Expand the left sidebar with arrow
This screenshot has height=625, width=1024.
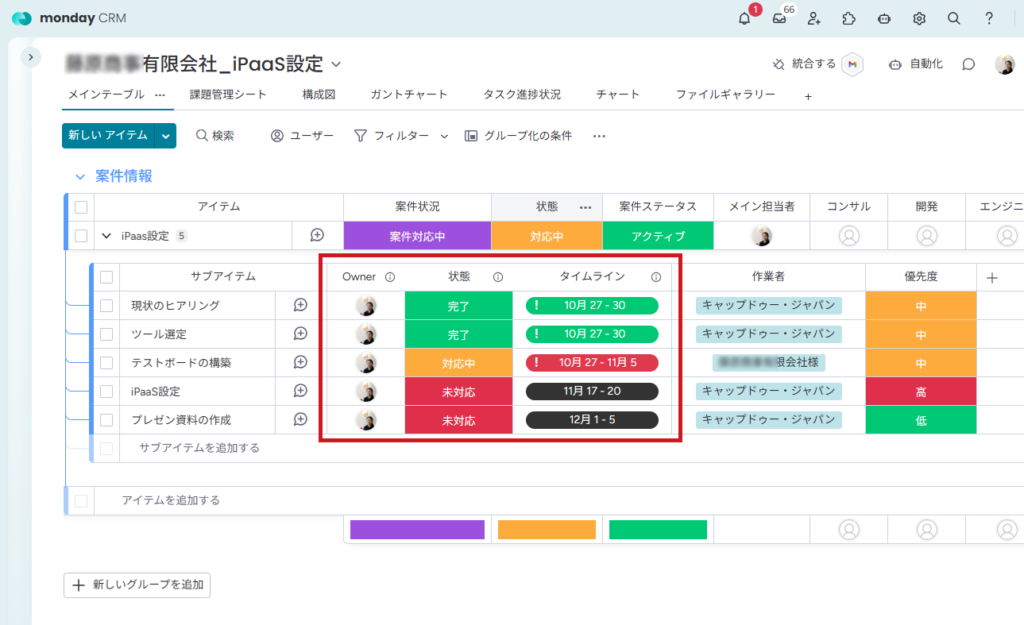click(31, 57)
